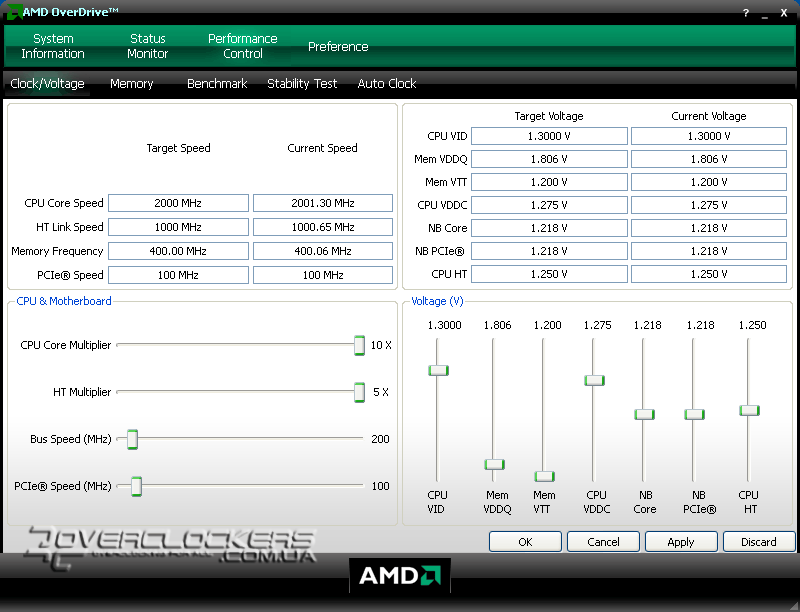Click the Mem VDDQ target voltage field
Image resolution: width=800 pixels, height=612 pixels.
(x=549, y=159)
